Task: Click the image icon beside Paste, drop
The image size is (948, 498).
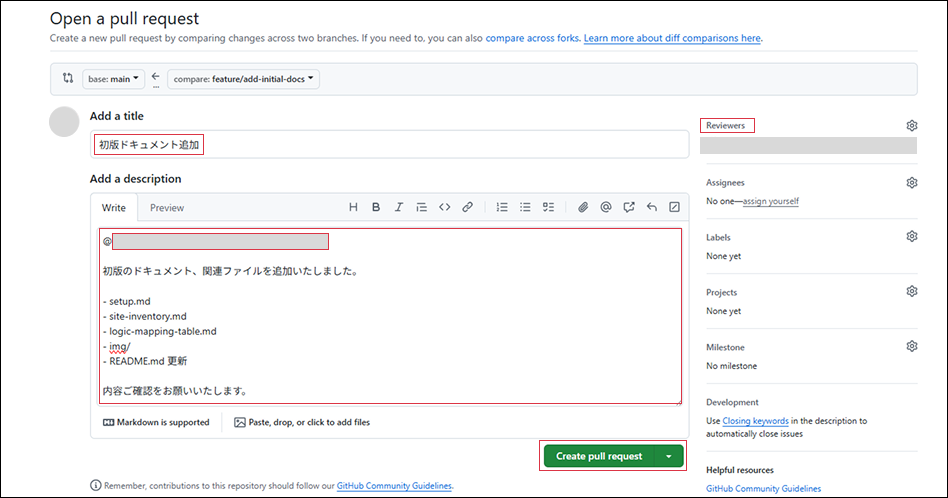Action: (240, 422)
